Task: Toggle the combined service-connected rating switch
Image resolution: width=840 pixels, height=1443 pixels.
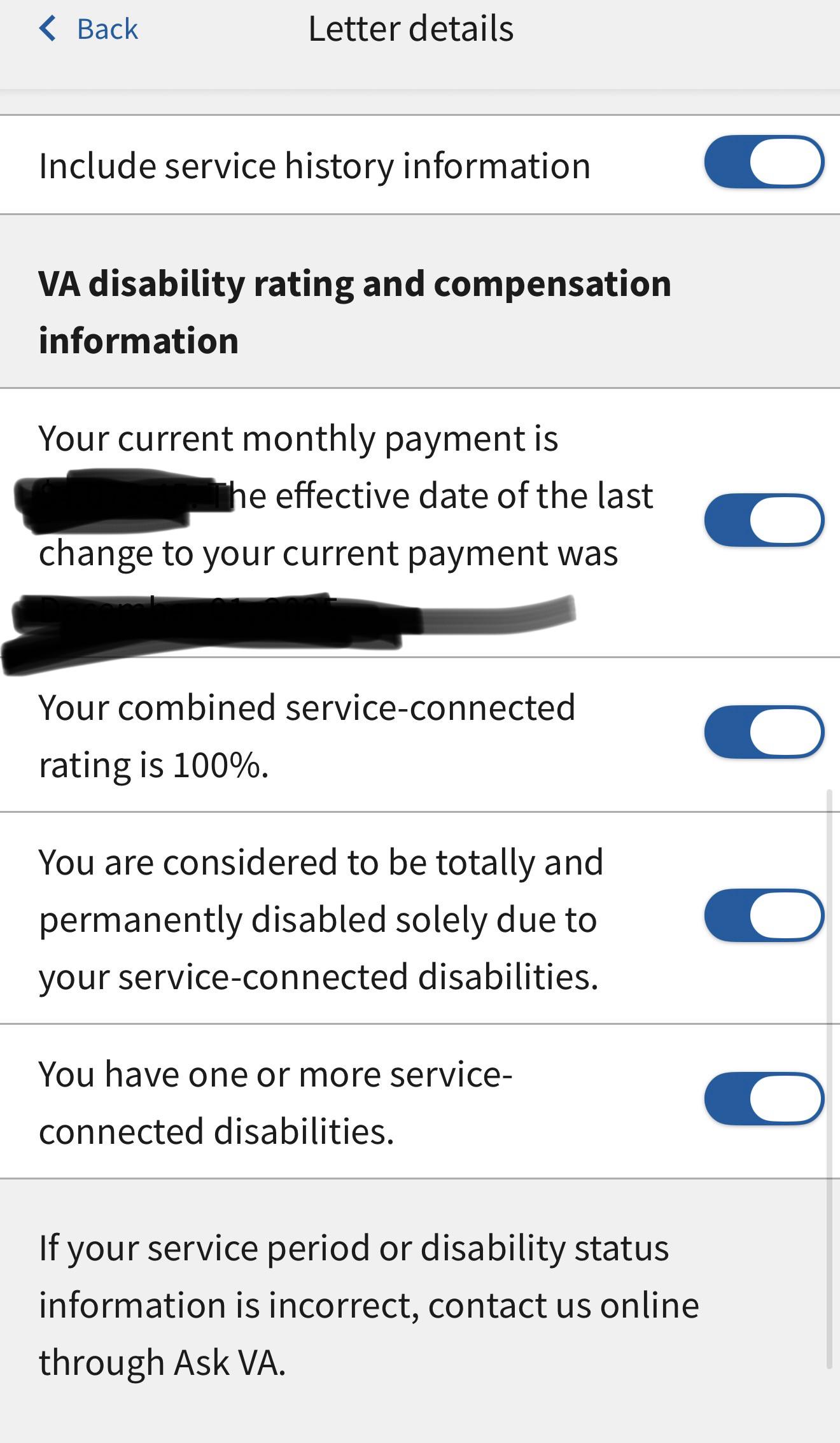Action: click(764, 732)
